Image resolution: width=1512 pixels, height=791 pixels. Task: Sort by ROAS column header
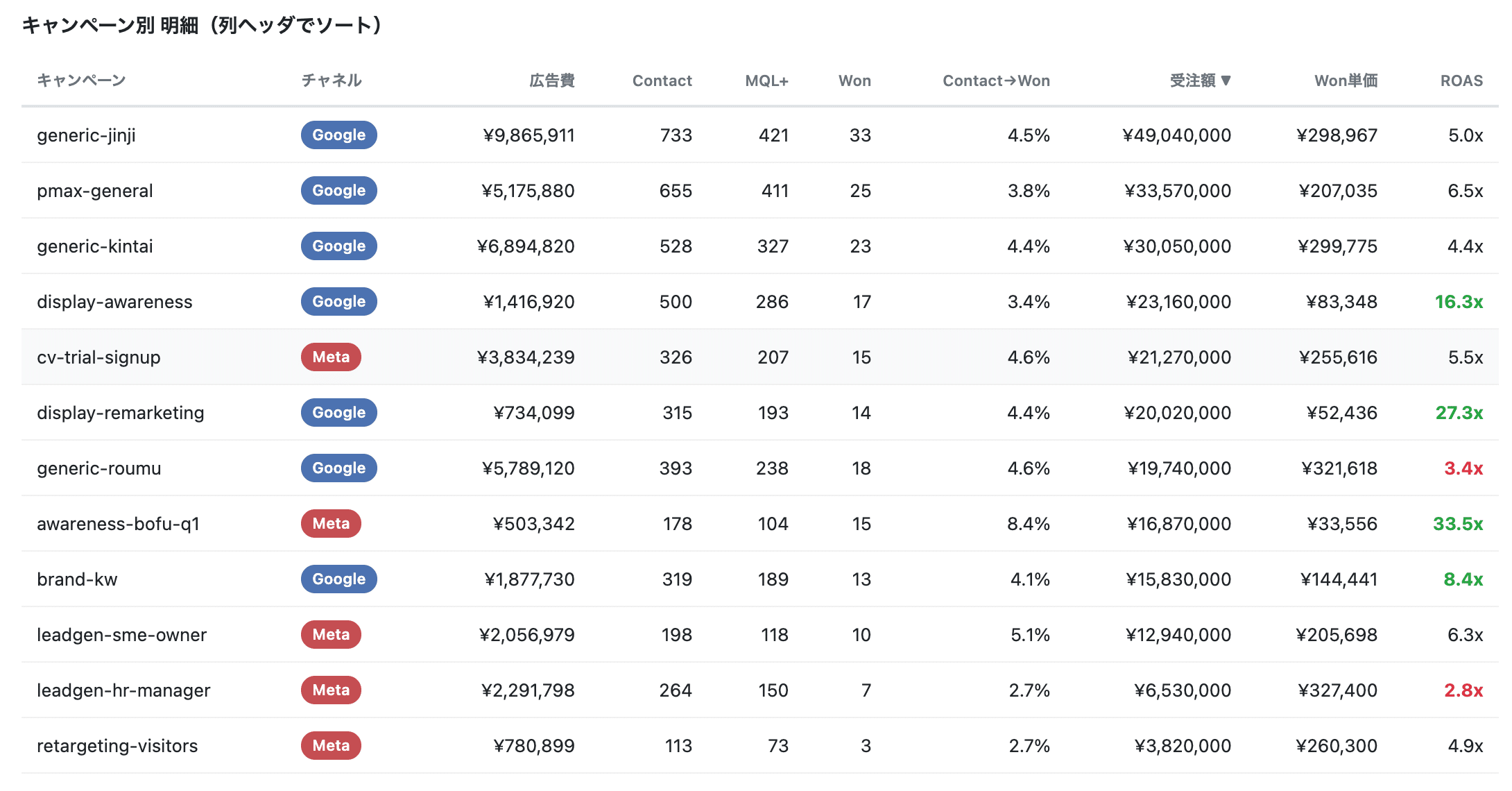pos(1462,80)
